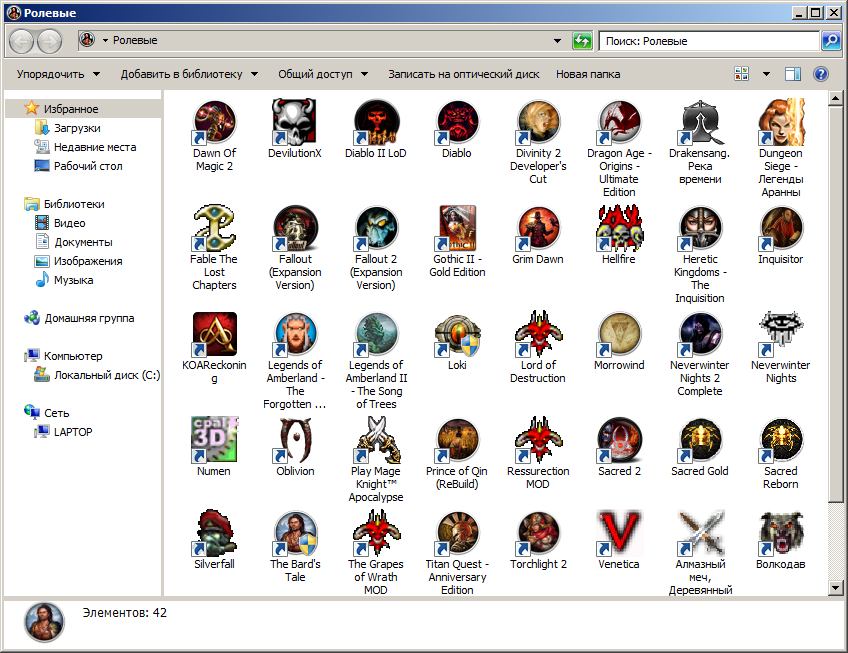Select the Numen 3D icon
Screen dimensions: 848x653
click(x=214, y=440)
